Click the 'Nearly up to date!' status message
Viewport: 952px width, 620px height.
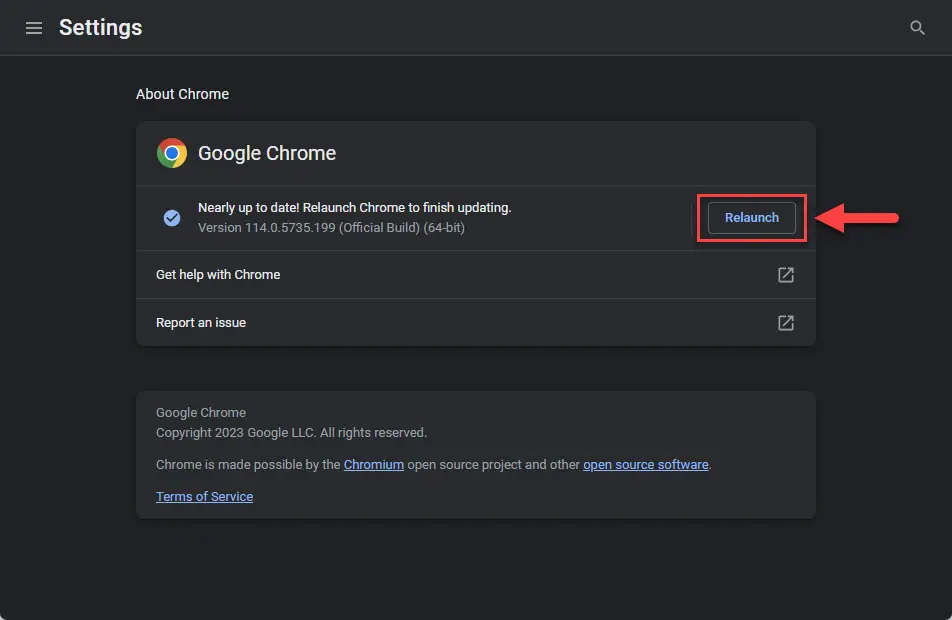(x=354, y=208)
